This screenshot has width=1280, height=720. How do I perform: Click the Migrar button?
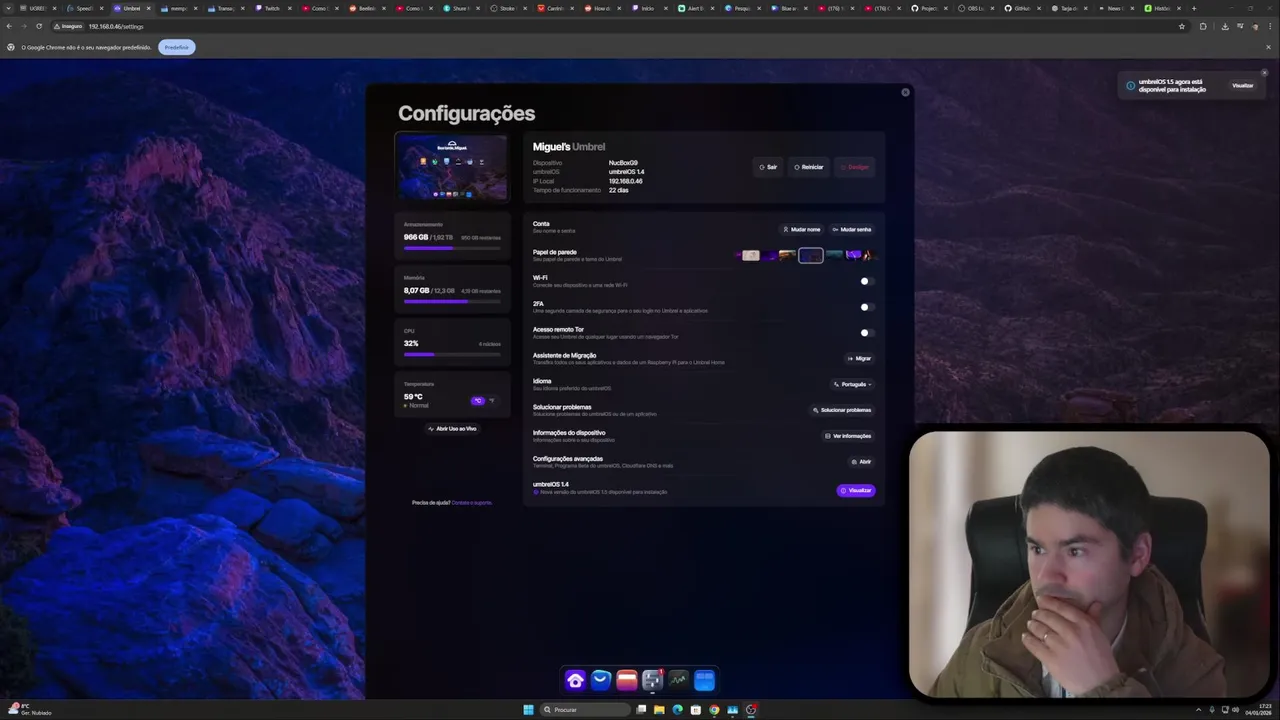click(x=860, y=358)
